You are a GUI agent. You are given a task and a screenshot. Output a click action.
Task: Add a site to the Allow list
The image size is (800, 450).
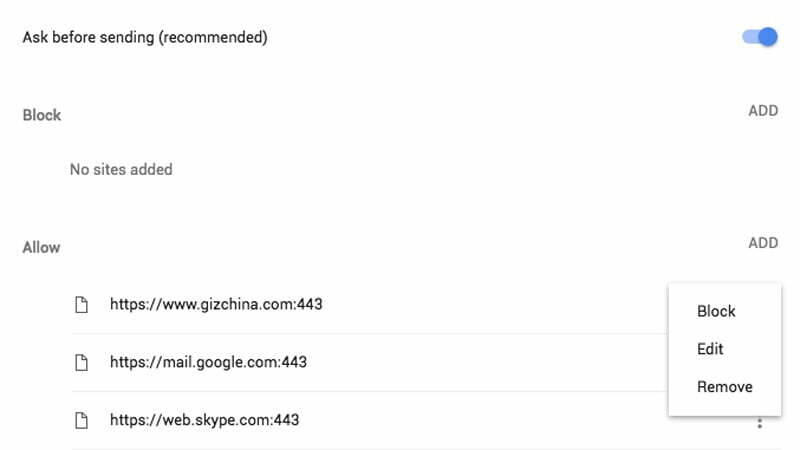763,243
